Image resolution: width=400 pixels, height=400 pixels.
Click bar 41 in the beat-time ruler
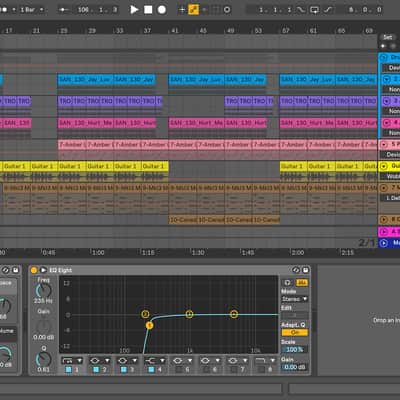tap(175, 31)
